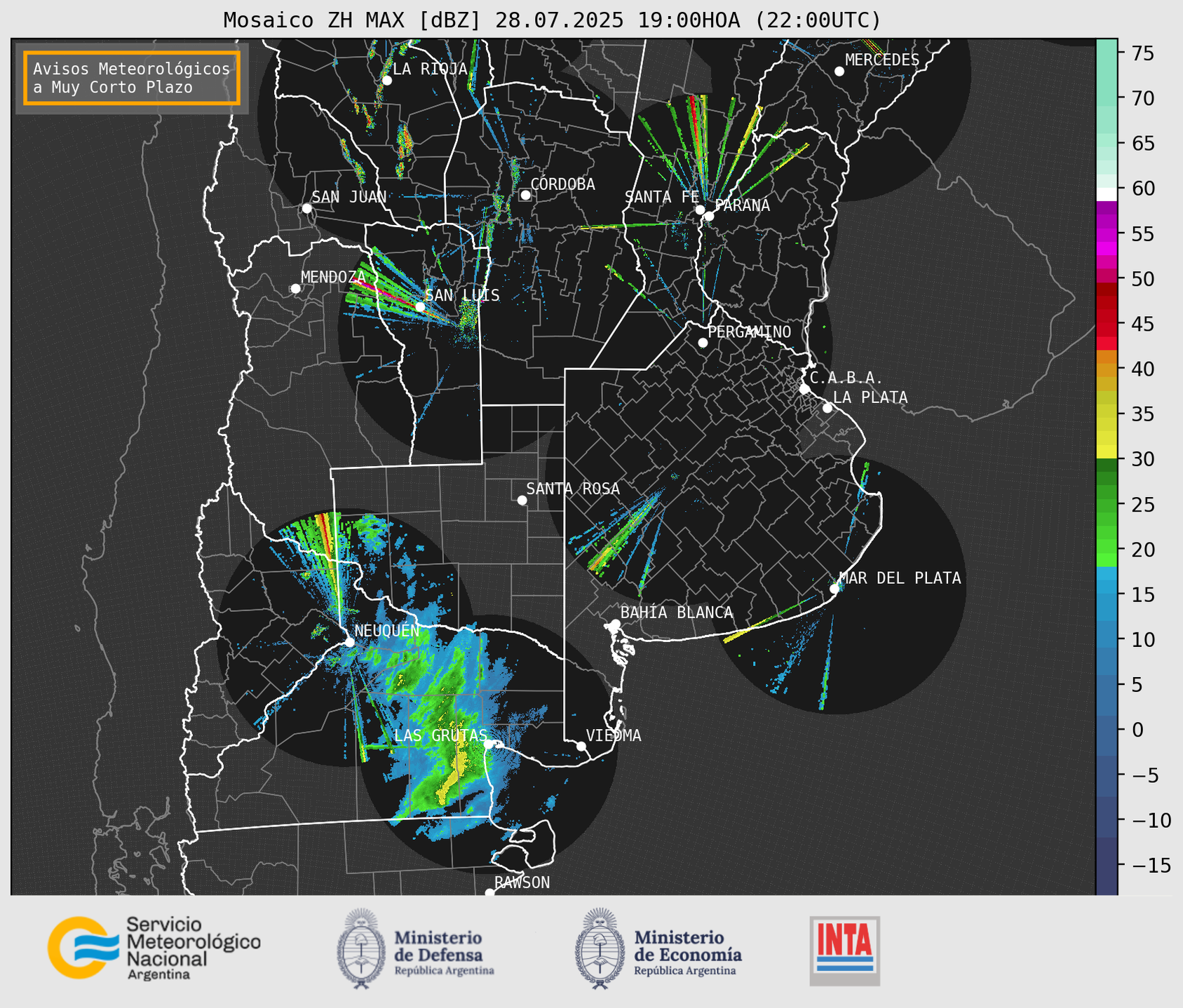This screenshot has height=1008, width=1183.
Task: Click the yellow radar echo south of Las Grutas
Action: [453, 772]
